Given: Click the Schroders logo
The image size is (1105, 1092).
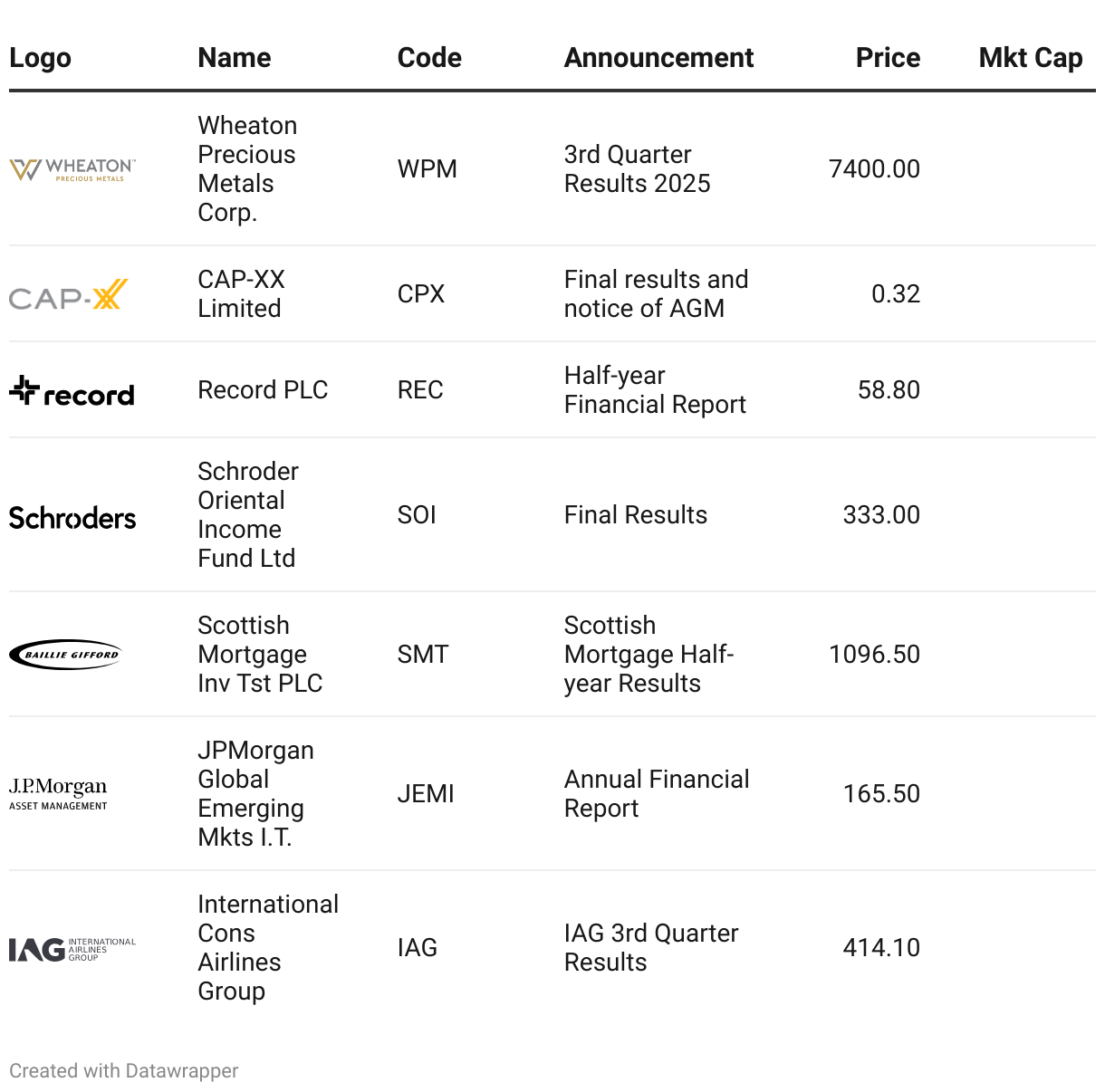Looking at the screenshot, I should [72, 518].
